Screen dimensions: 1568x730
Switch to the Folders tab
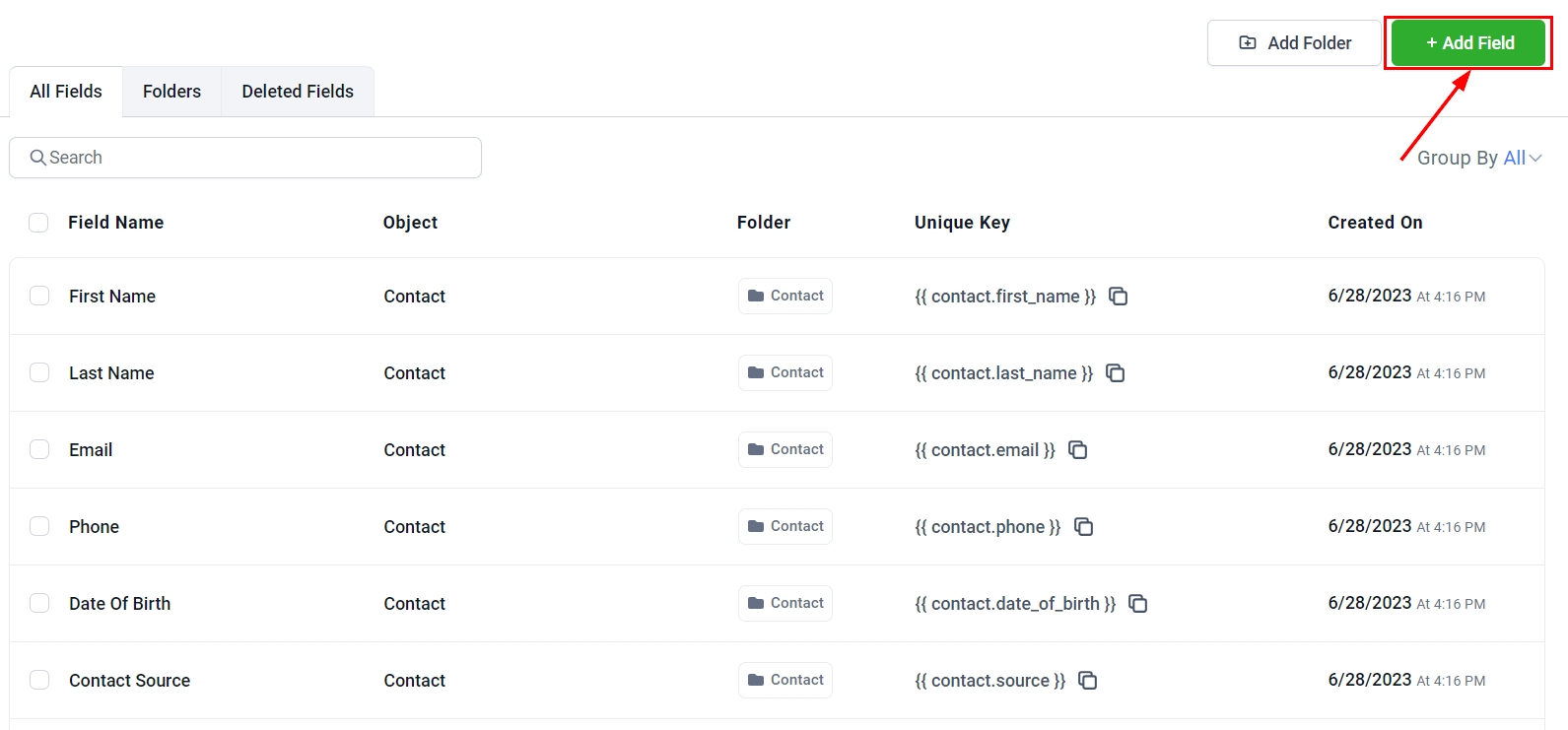pos(171,92)
